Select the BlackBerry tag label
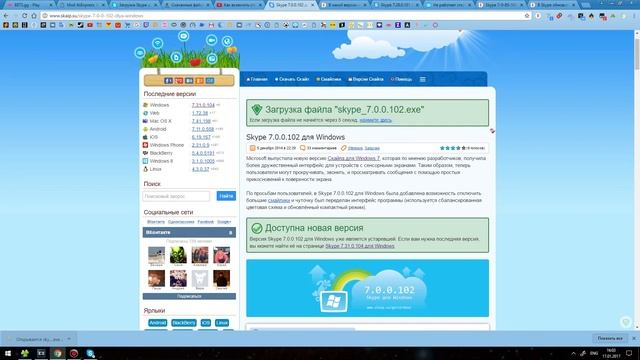This screenshot has width=640, height=360. 184,323
